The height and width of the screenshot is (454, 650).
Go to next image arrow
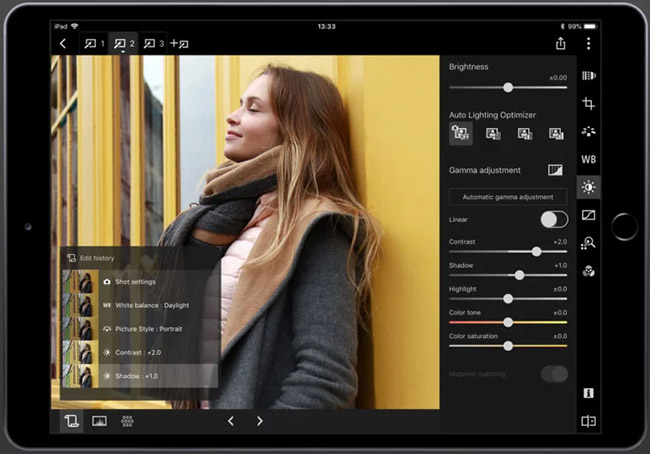pos(260,421)
